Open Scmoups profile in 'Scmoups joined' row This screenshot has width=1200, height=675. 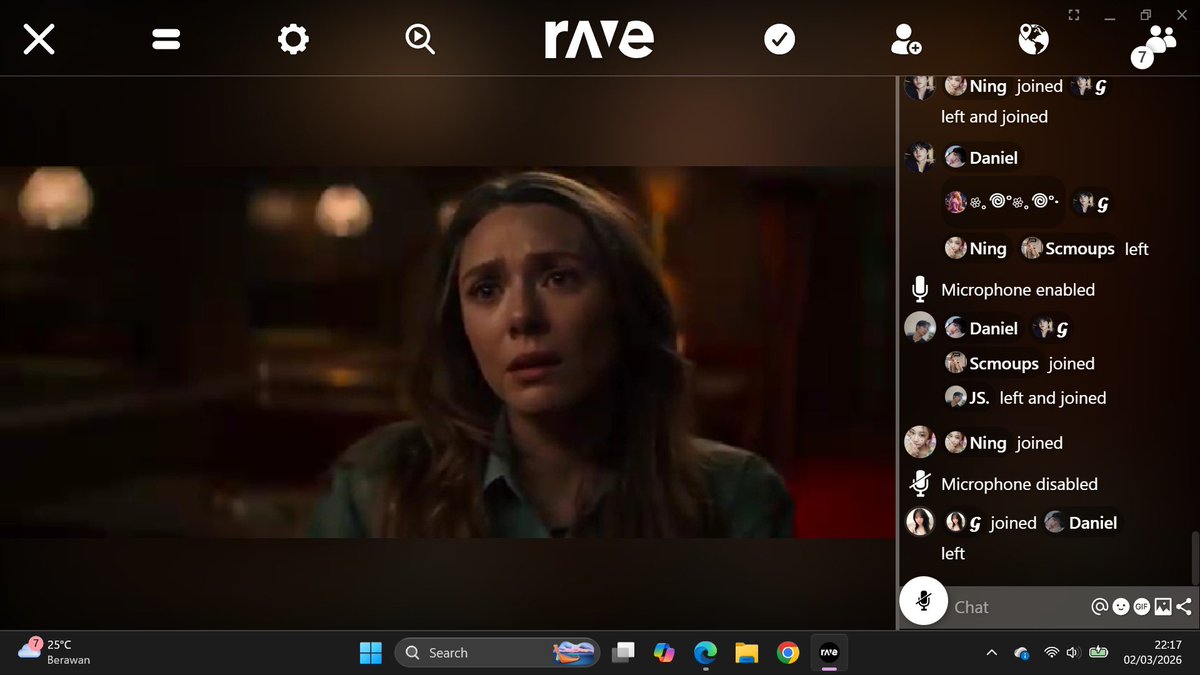point(992,364)
